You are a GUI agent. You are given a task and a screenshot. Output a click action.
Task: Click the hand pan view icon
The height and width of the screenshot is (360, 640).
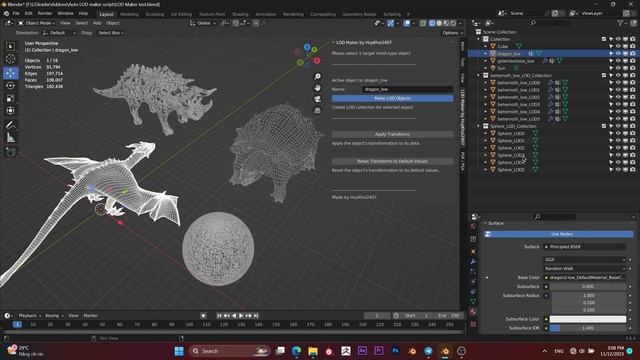[318, 88]
